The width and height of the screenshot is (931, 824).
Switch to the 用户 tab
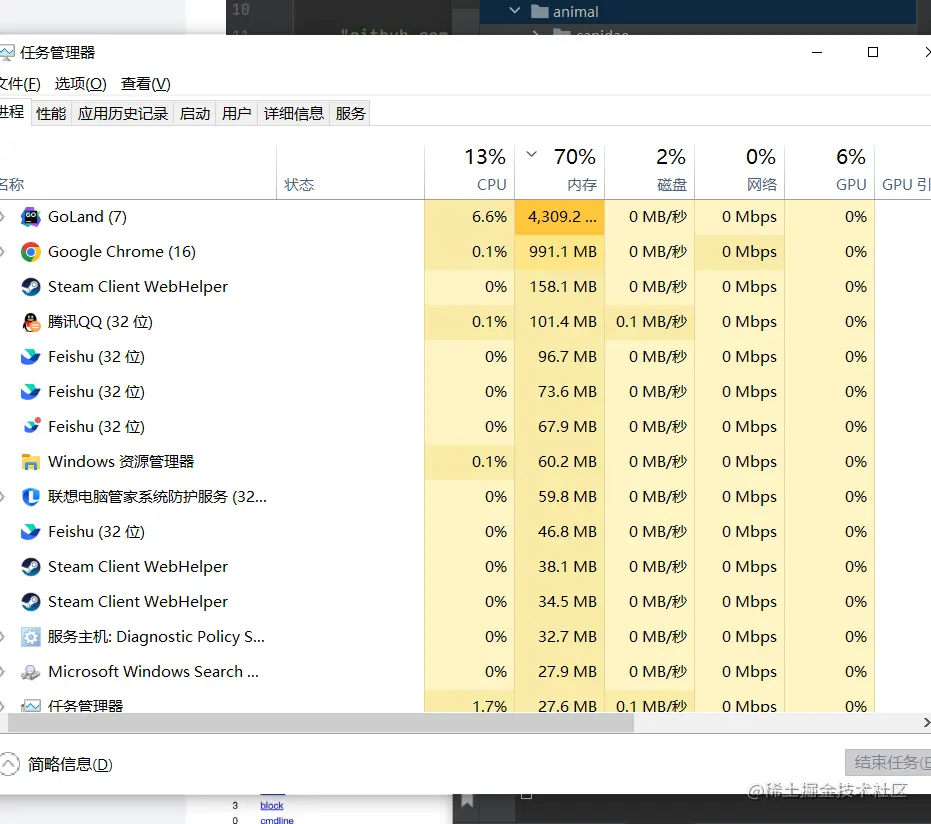[x=237, y=113]
